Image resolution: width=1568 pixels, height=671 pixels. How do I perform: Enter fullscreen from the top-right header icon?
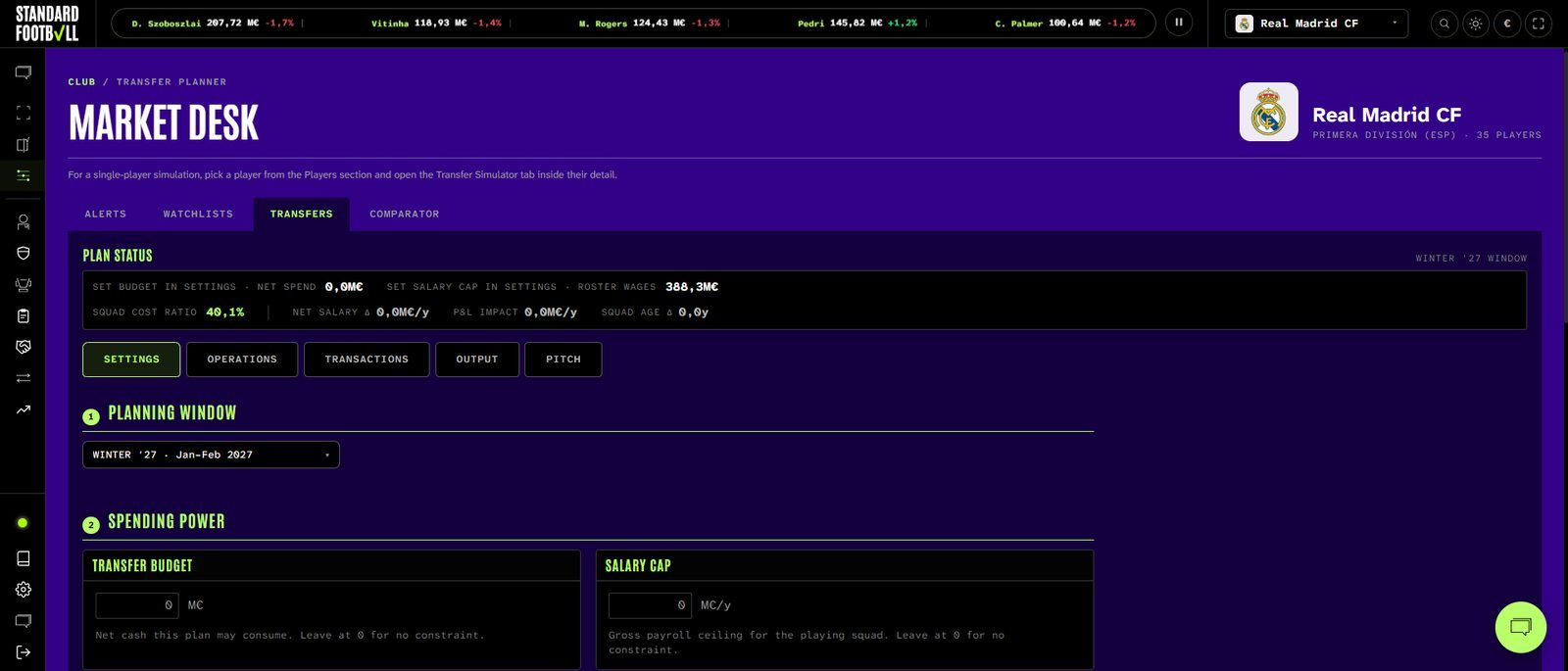click(x=1539, y=24)
